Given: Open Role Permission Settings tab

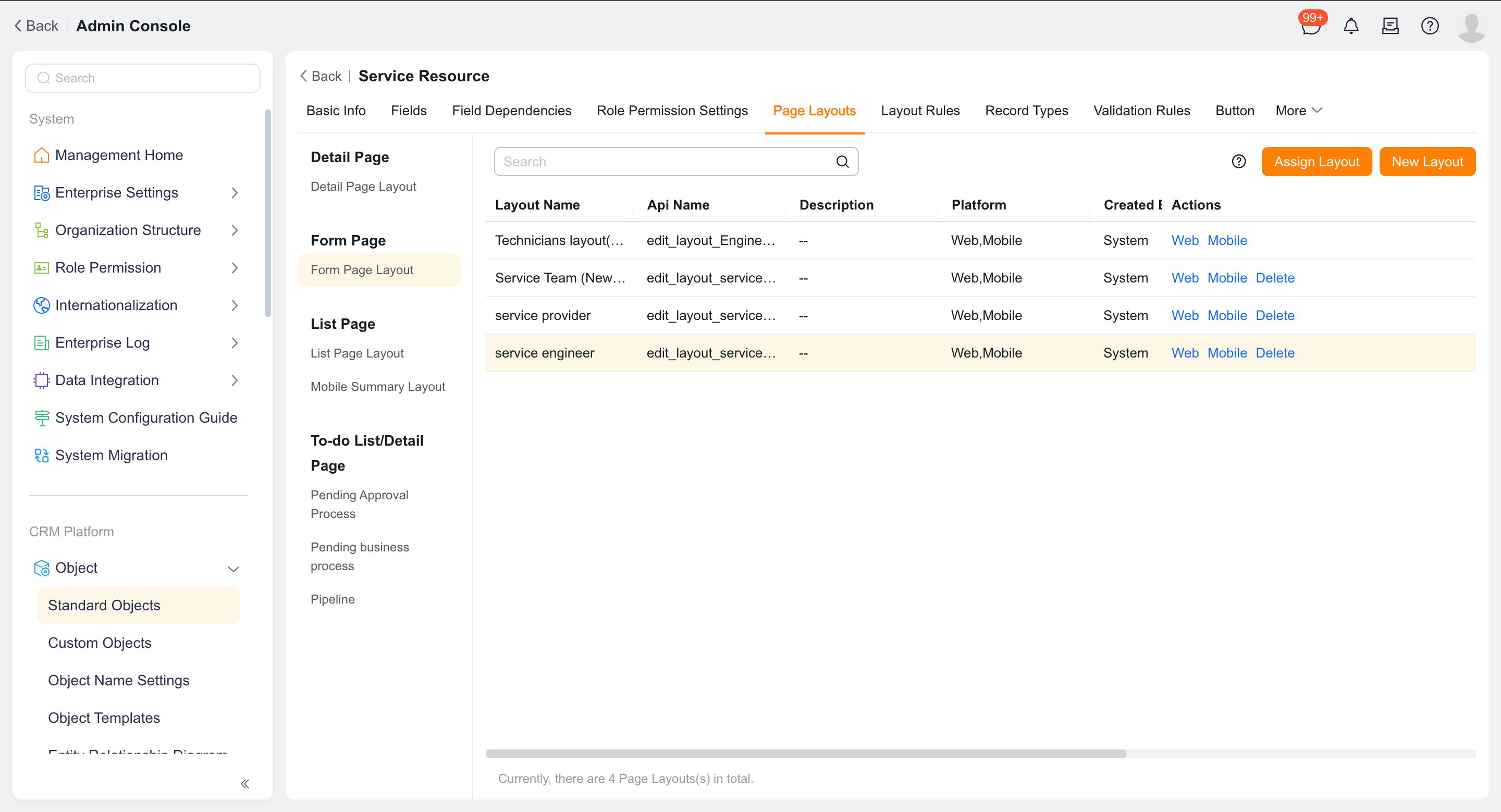Looking at the screenshot, I should (672, 110).
